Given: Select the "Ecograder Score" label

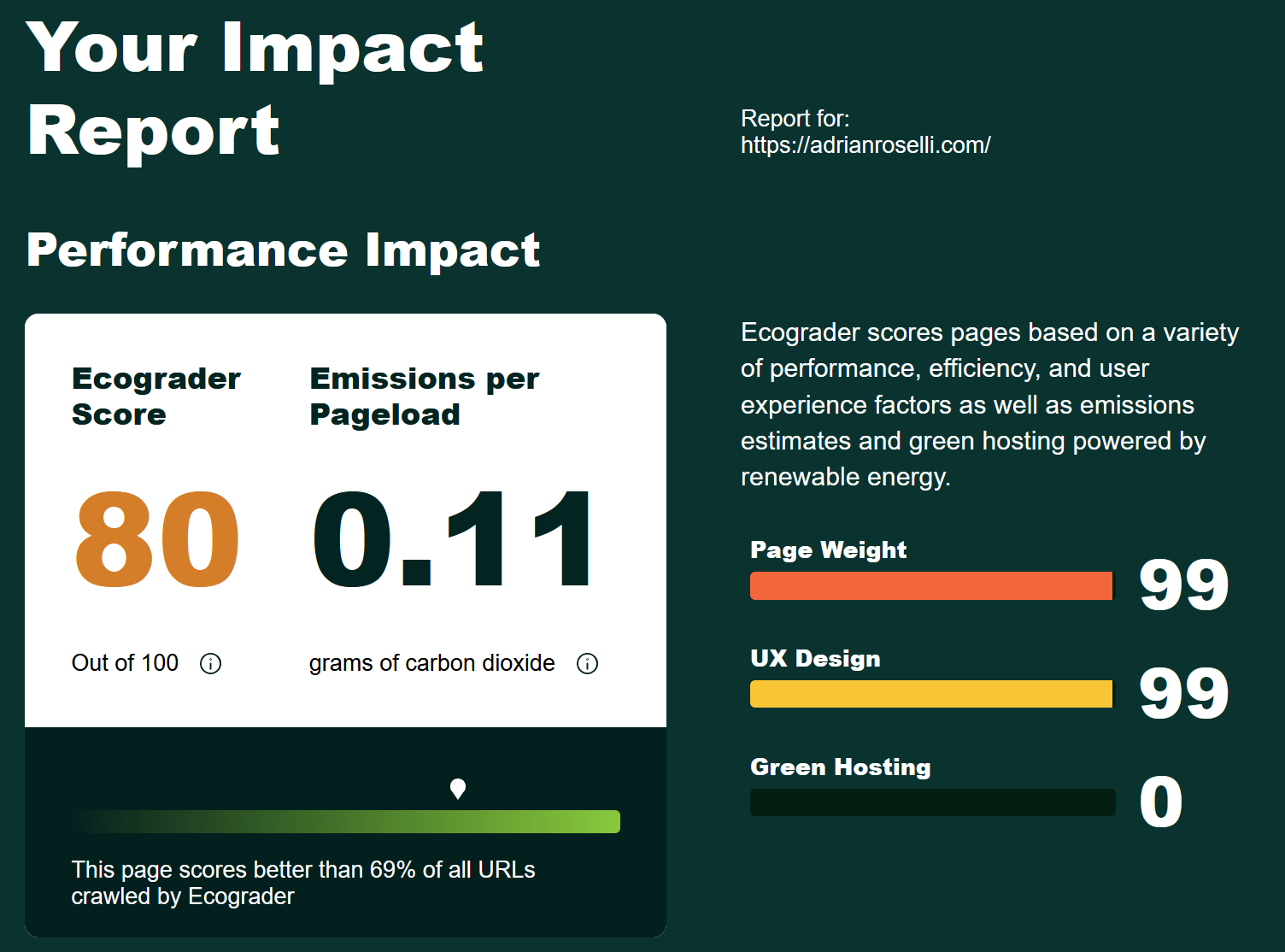Looking at the screenshot, I should [155, 397].
